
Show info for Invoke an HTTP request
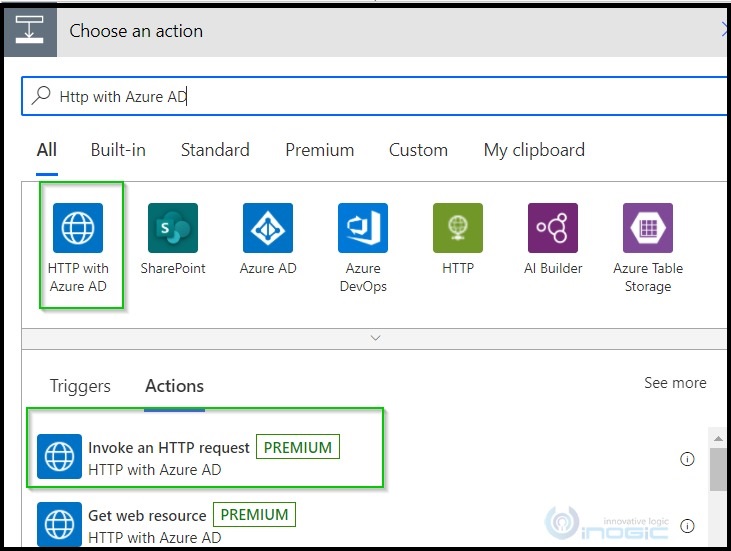click(x=687, y=459)
